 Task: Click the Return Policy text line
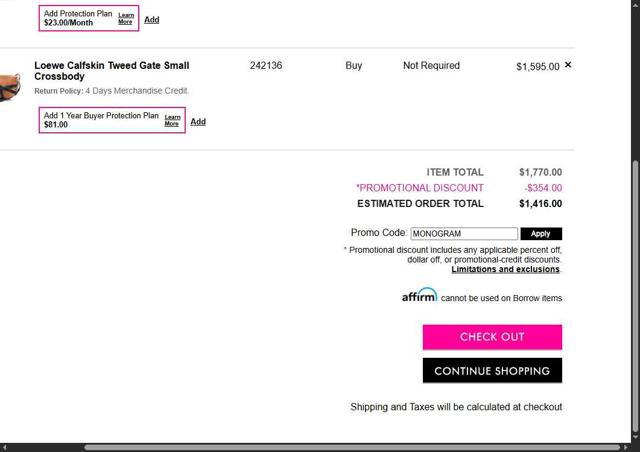point(111,91)
